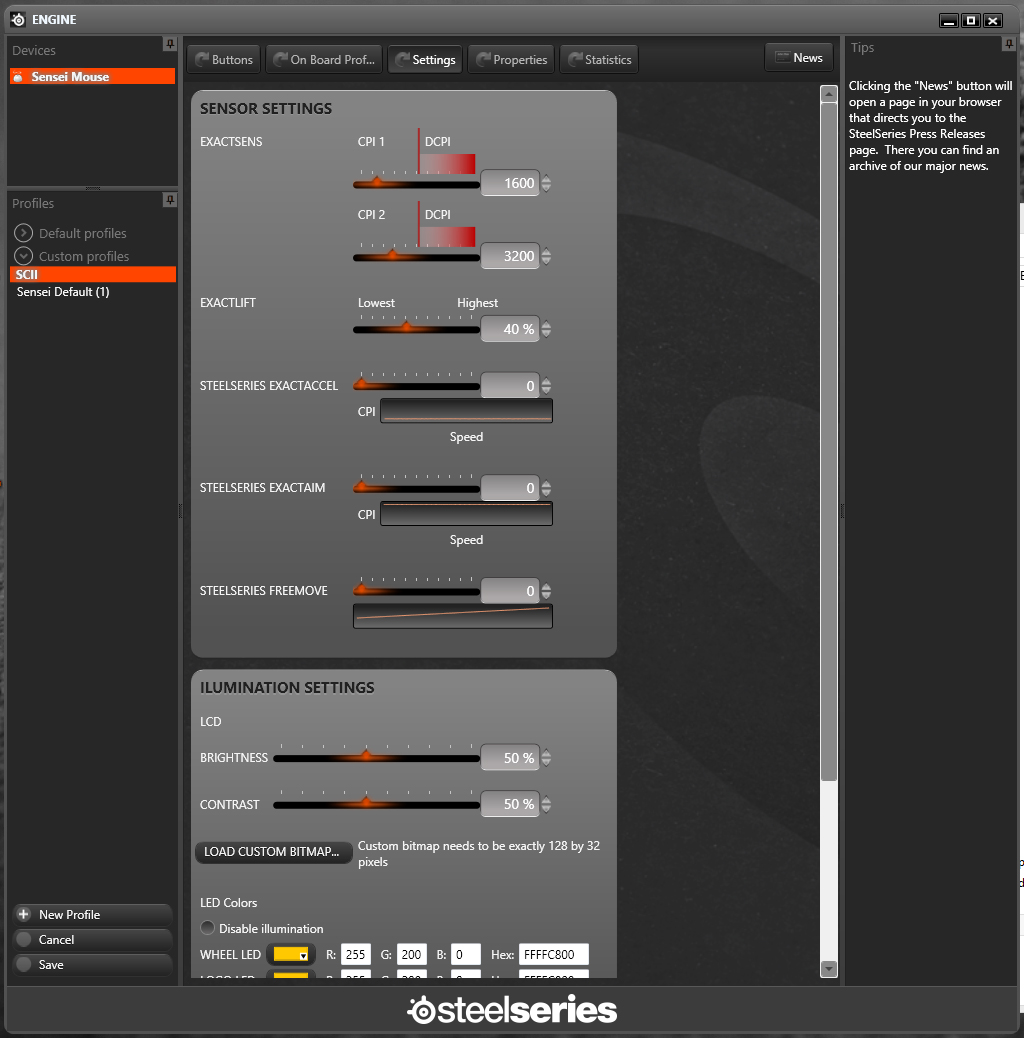Collapse the Custom profiles group
The image size is (1024, 1038).
click(23, 256)
